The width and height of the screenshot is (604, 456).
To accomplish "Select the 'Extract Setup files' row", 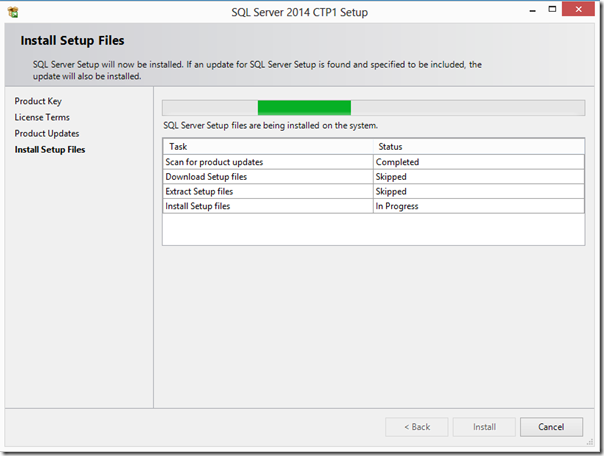I will point(374,191).
